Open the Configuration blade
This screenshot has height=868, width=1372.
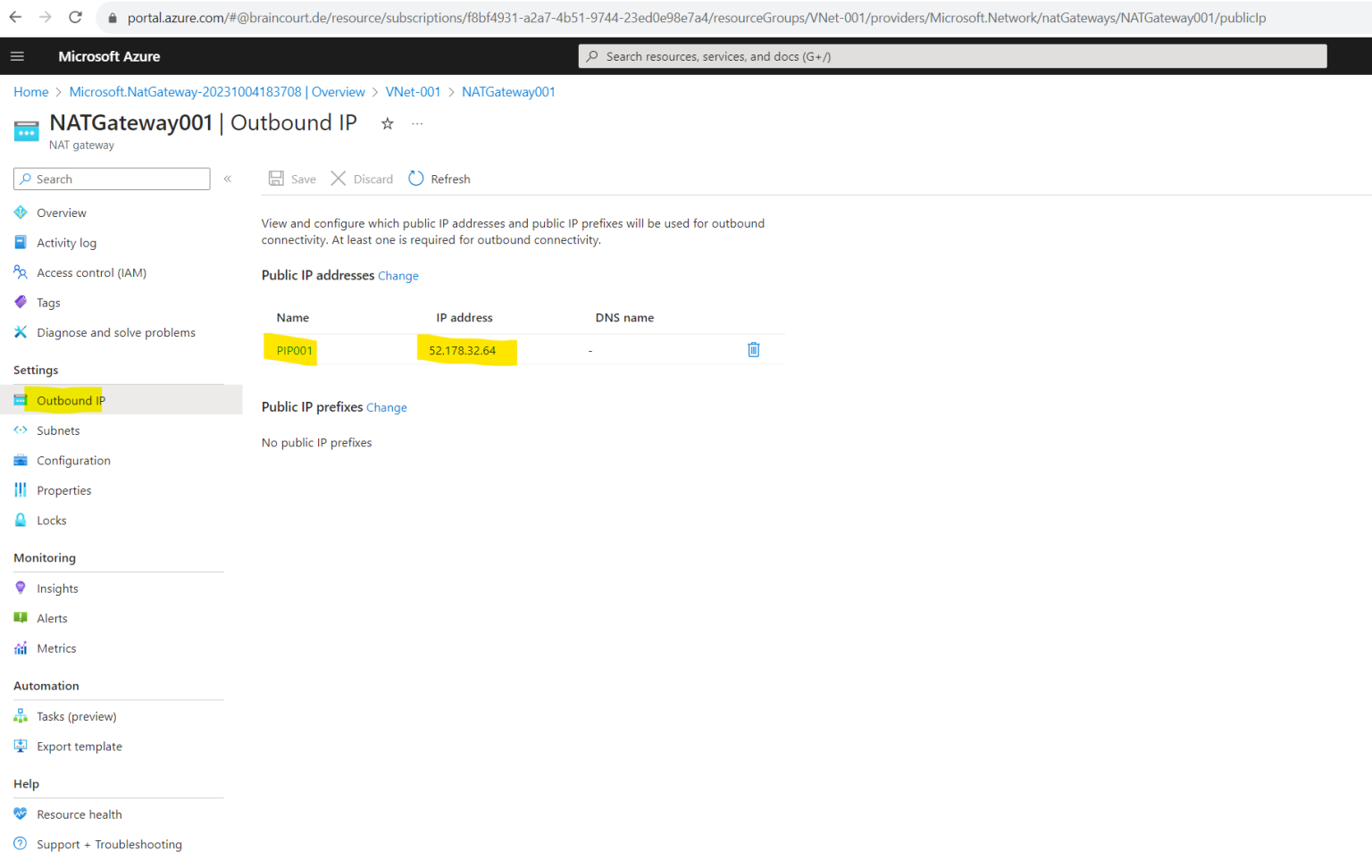coord(72,460)
